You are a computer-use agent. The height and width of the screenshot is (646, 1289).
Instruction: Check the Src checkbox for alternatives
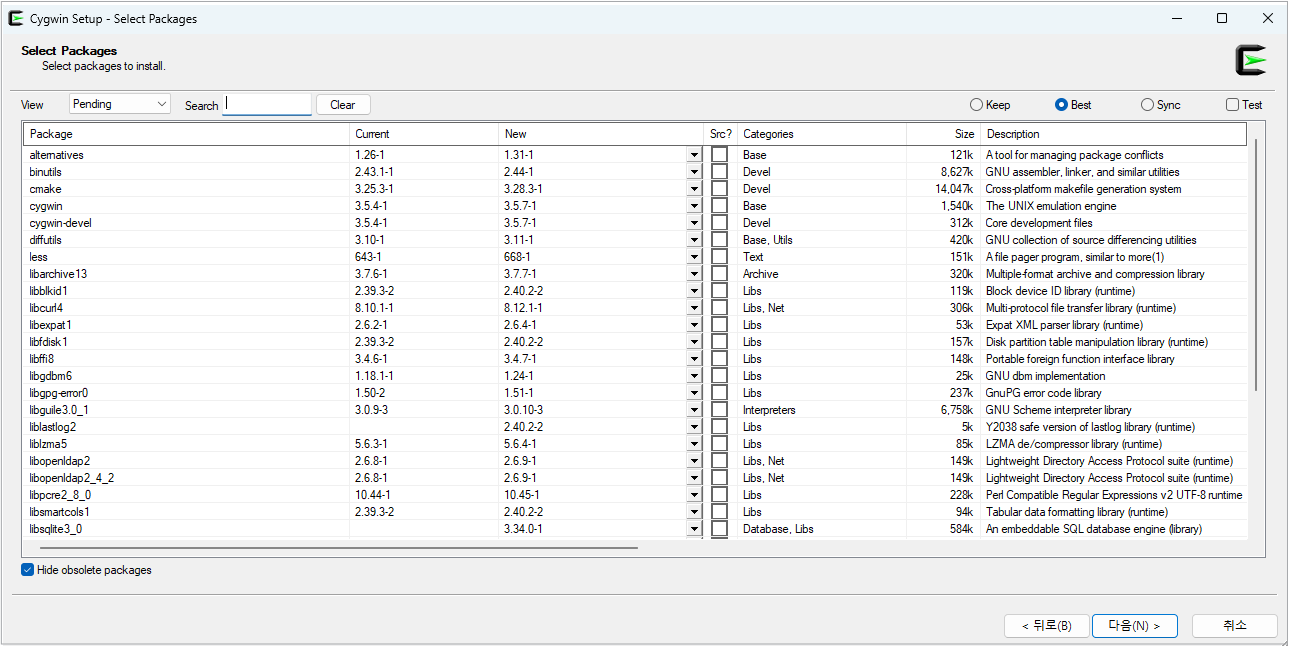click(x=720, y=155)
